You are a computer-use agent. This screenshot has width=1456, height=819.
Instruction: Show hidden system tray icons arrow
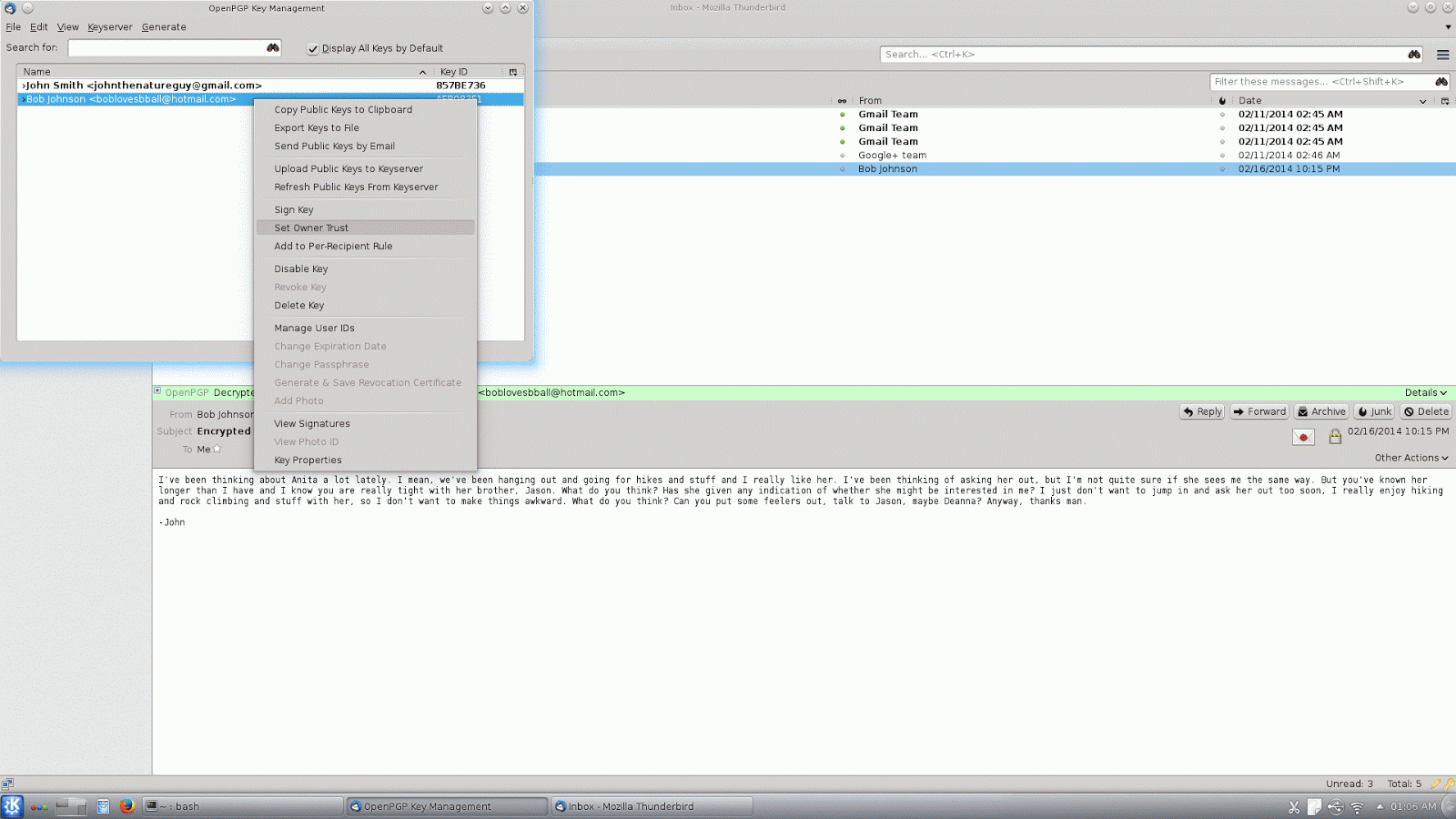tap(1380, 806)
